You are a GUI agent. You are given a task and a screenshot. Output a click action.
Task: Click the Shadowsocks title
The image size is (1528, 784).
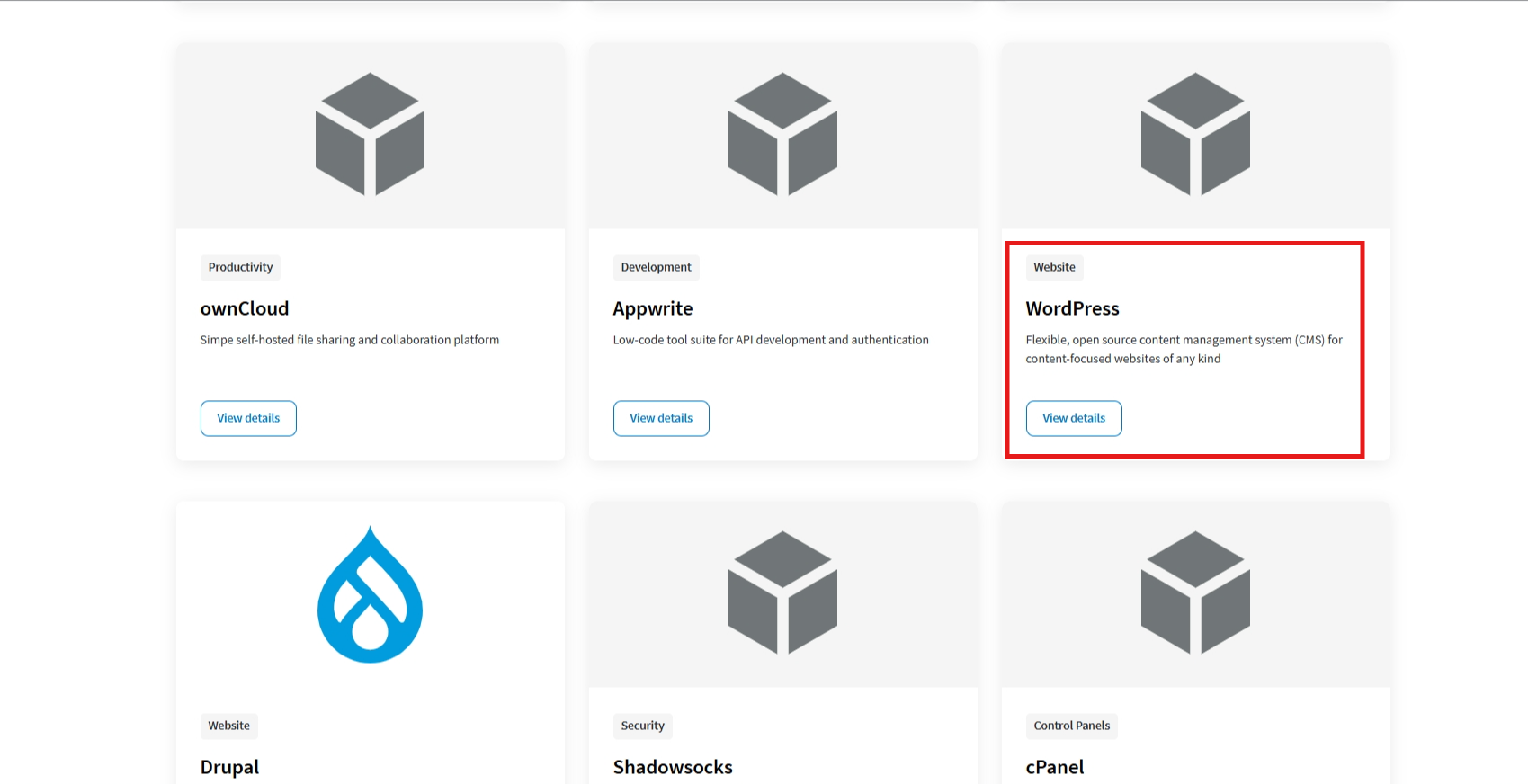click(673, 767)
